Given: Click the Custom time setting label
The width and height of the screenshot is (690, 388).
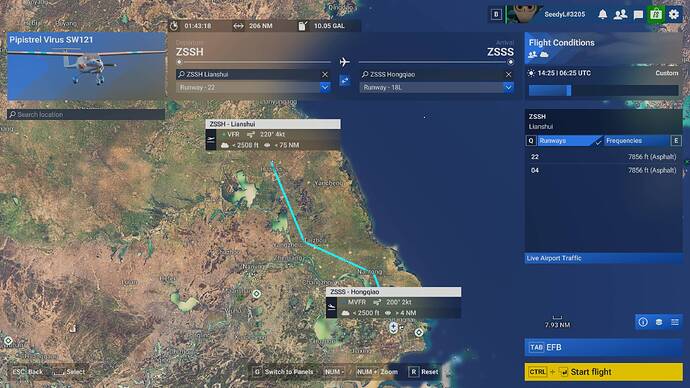Looking at the screenshot, I should [x=667, y=73].
